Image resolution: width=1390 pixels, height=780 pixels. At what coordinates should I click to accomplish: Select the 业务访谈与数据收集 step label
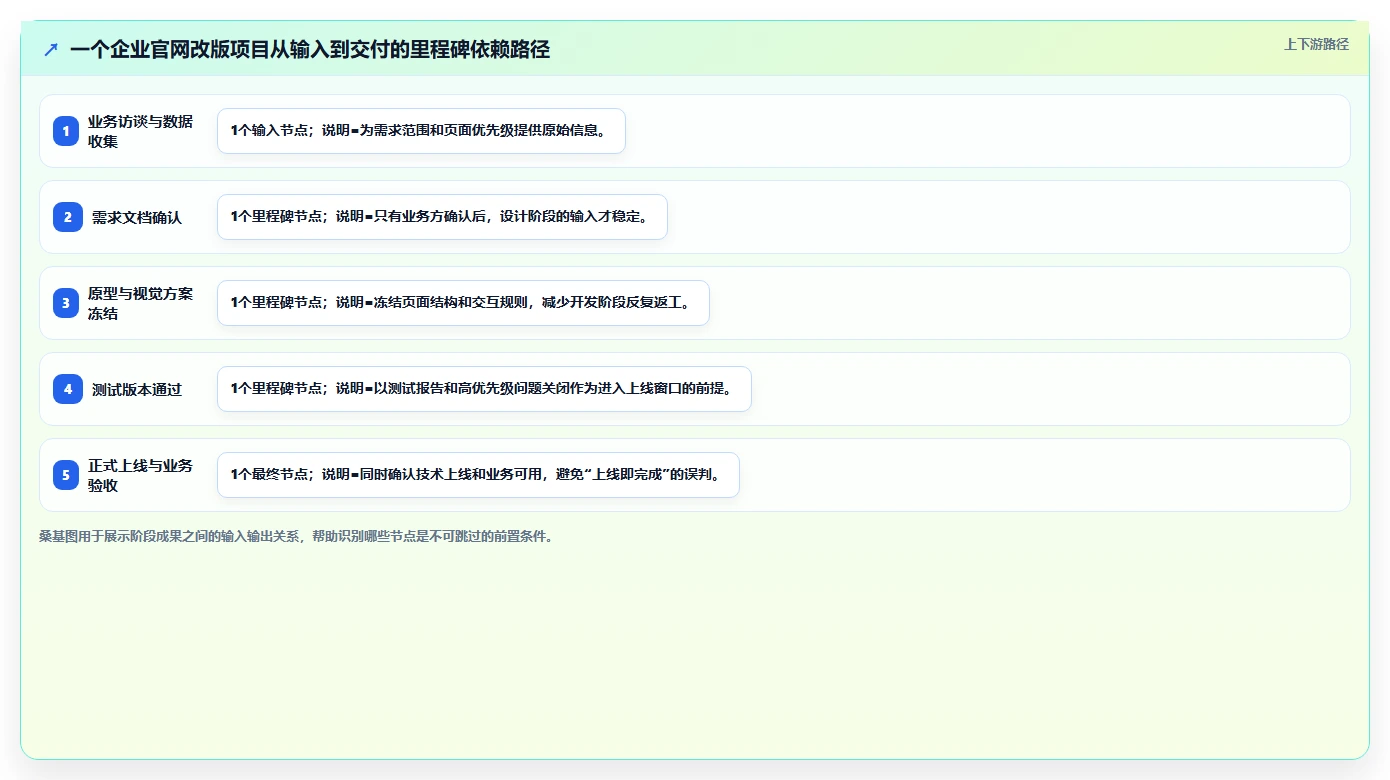coord(141,131)
